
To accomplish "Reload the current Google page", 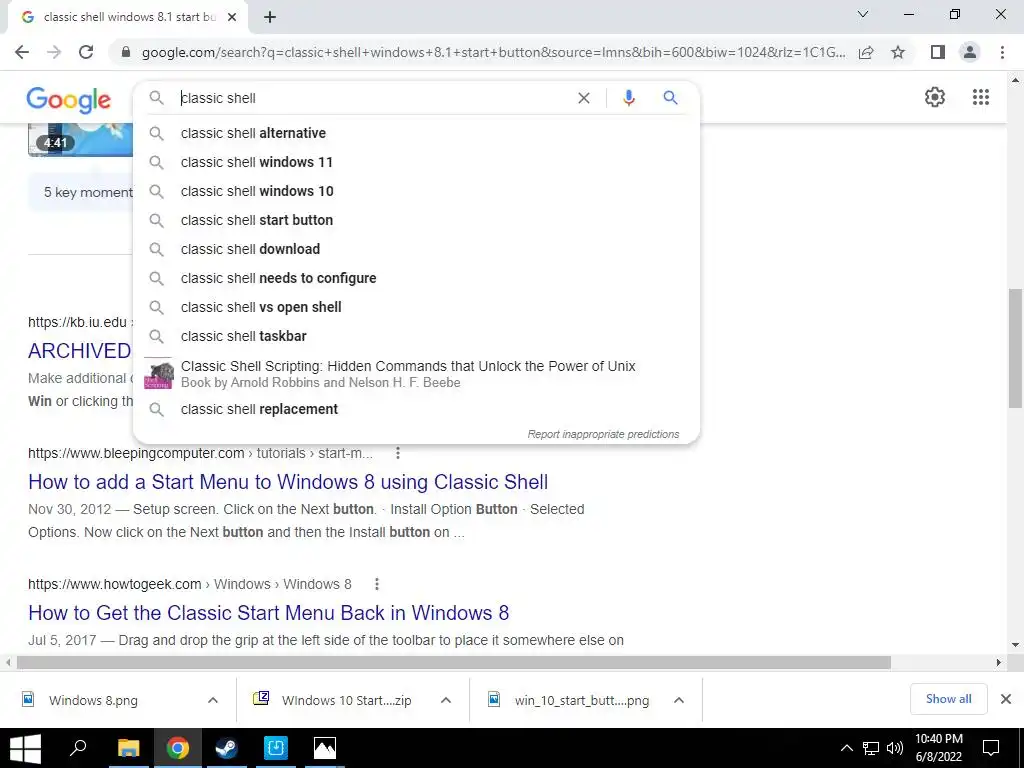I will 86,52.
